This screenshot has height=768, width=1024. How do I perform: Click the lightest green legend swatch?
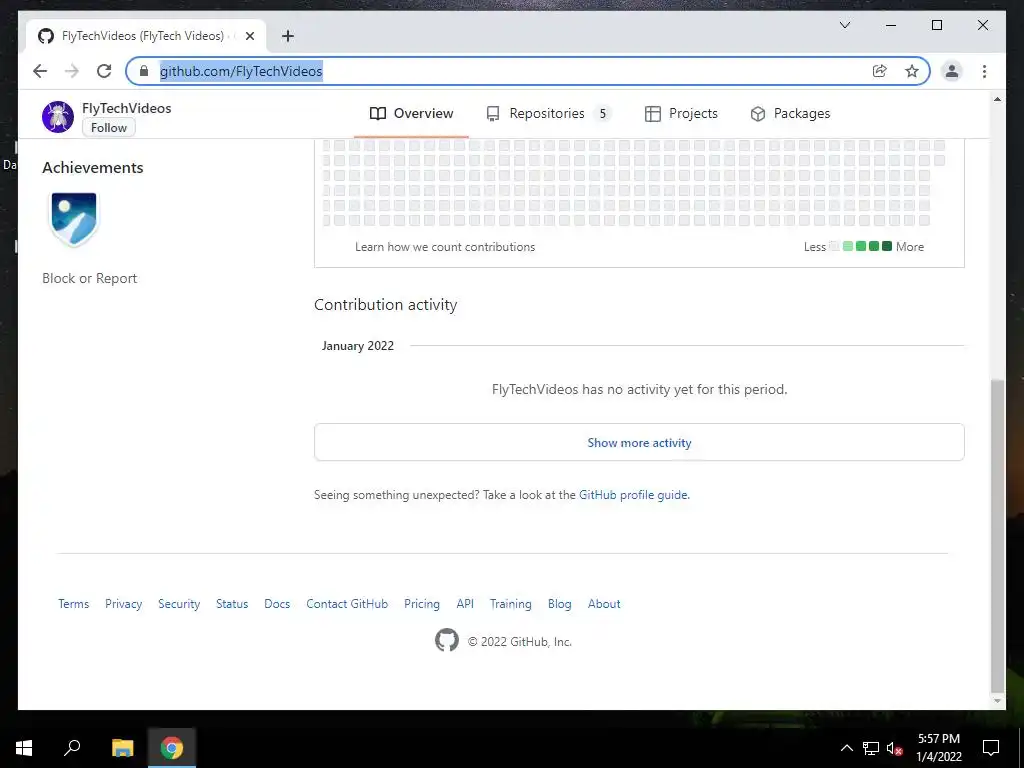(x=848, y=246)
